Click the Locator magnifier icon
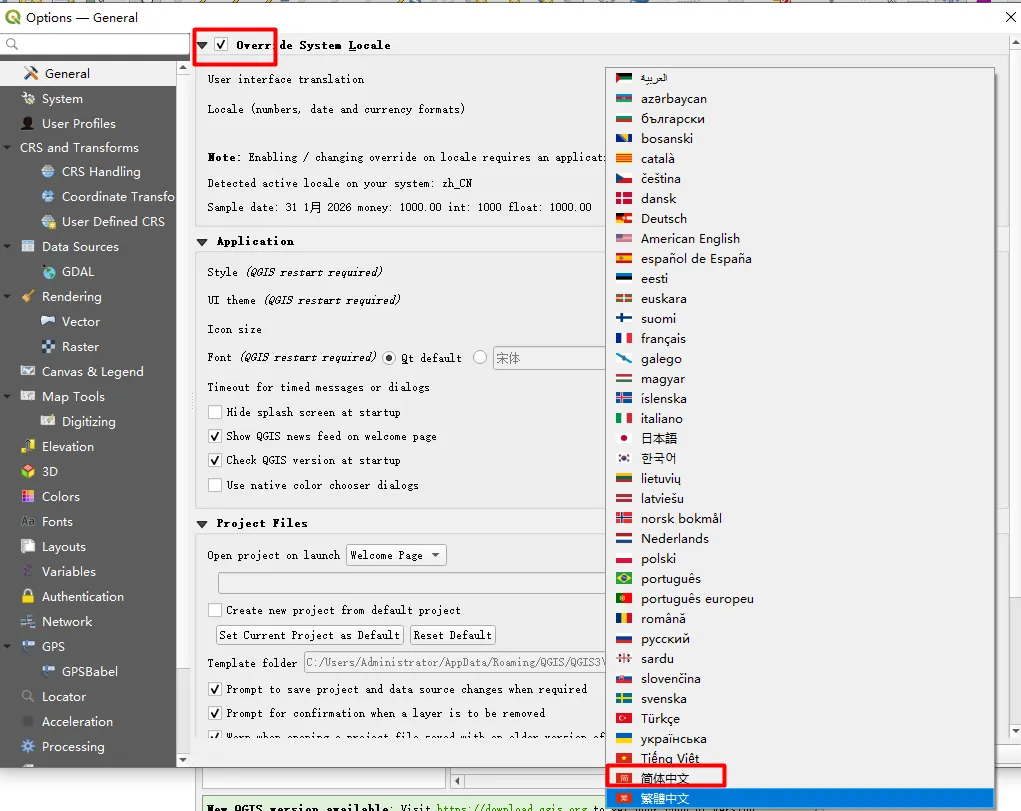1021x811 pixels. click(28, 696)
